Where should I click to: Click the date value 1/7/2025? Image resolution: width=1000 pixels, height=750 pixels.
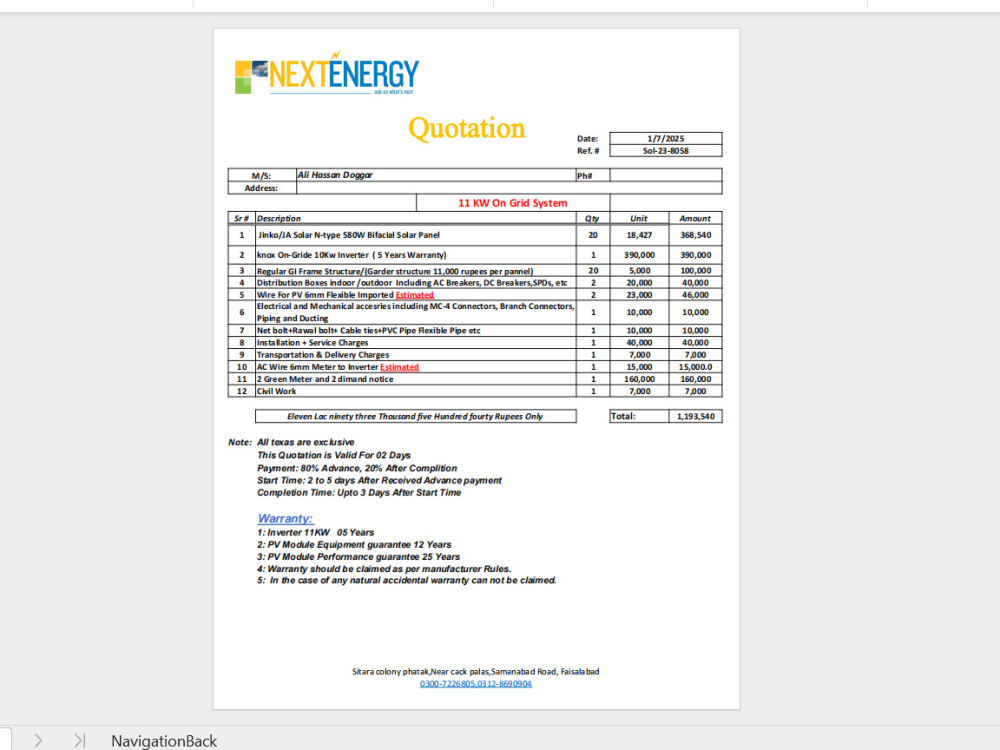tap(665, 138)
